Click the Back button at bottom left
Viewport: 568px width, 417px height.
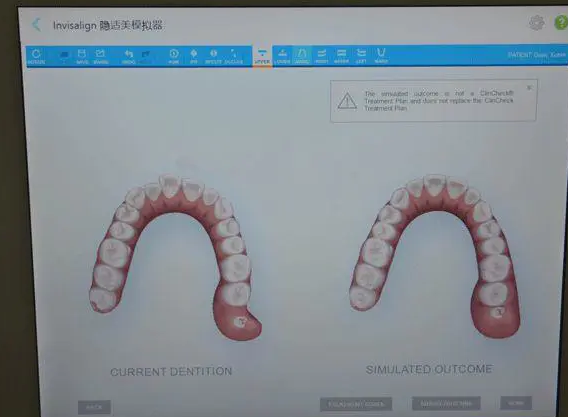pos(94,407)
